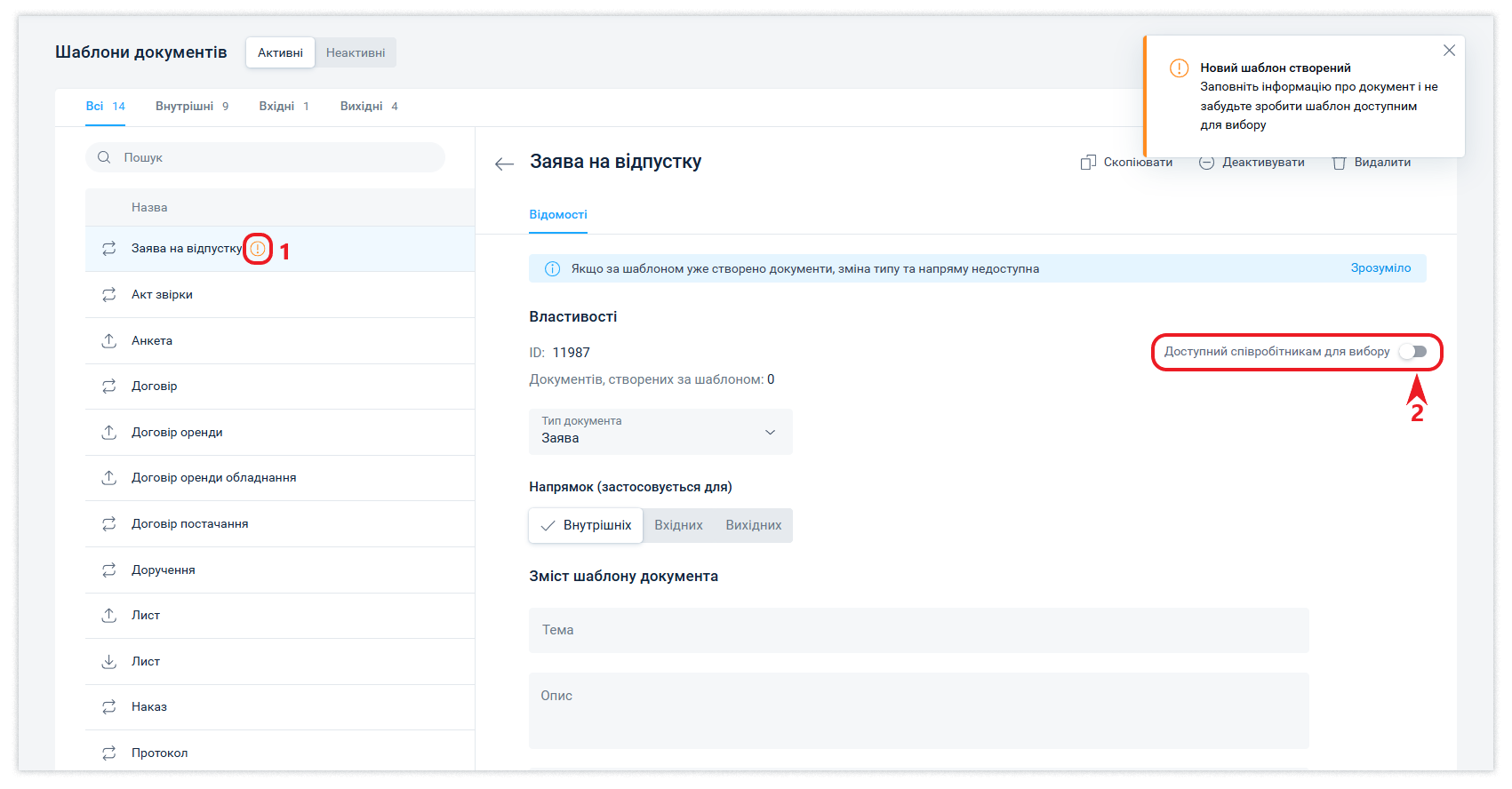Select Вхідних direction option
The width and height of the screenshot is (1512, 789).
tap(678, 525)
